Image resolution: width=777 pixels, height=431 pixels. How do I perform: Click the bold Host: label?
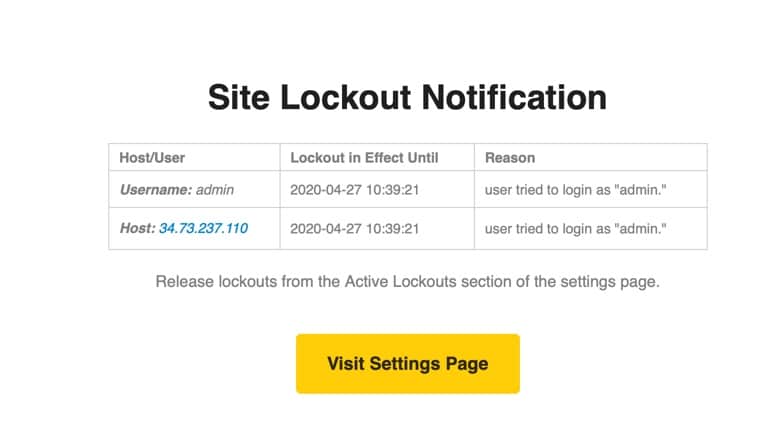pos(137,229)
